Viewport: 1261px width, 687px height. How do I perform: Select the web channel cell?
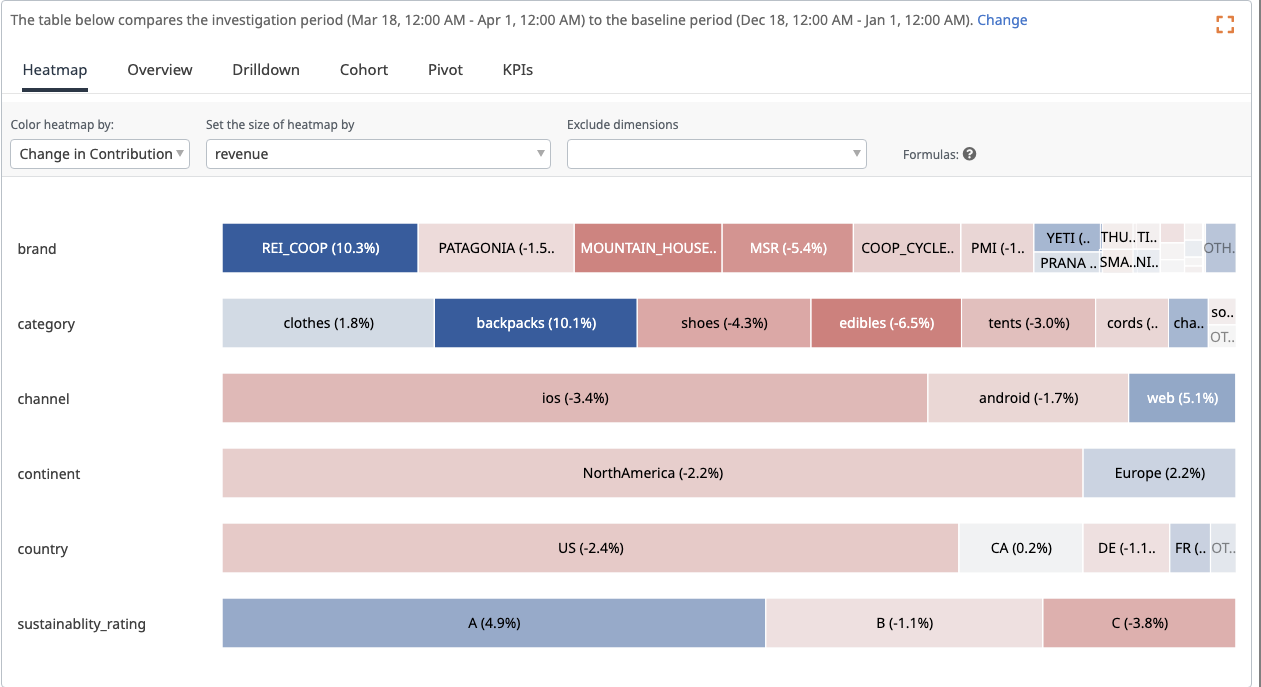[1181, 398]
